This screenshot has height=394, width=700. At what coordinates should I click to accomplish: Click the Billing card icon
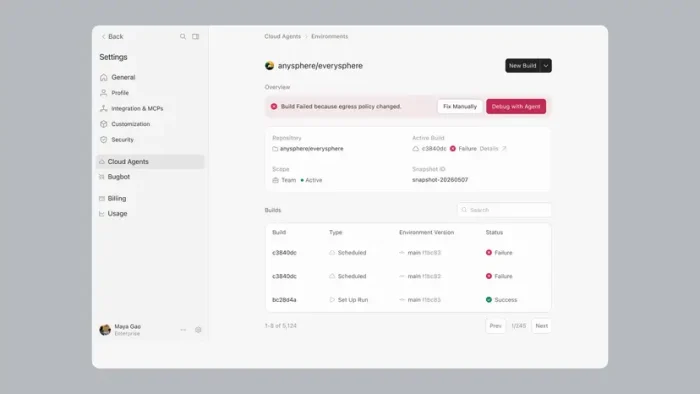pyautogui.click(x=102, y=198)
